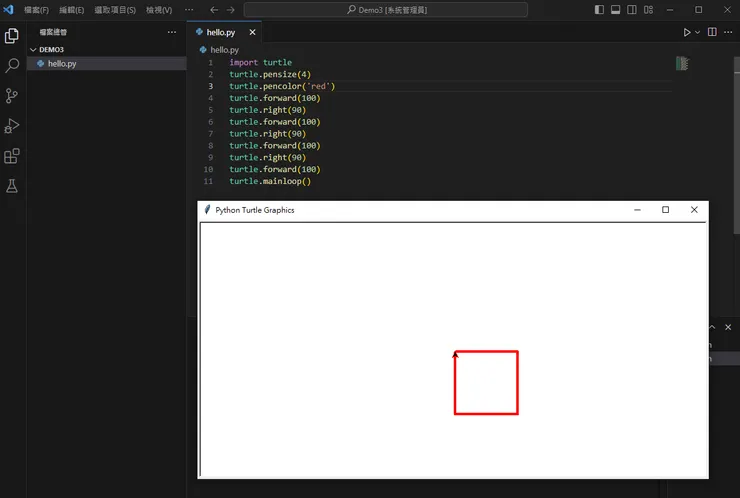Open the Testing flask view

(12, 186)
